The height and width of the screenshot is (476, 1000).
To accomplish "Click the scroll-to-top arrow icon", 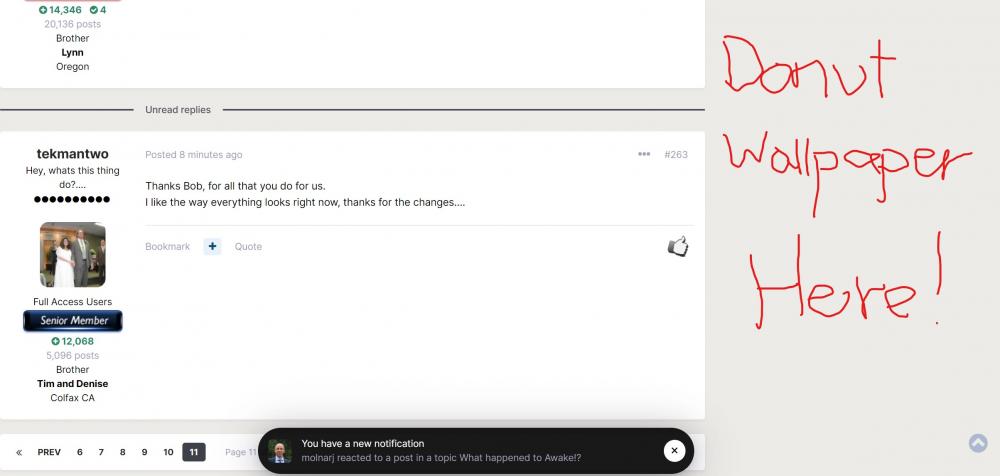I will 978,443.
